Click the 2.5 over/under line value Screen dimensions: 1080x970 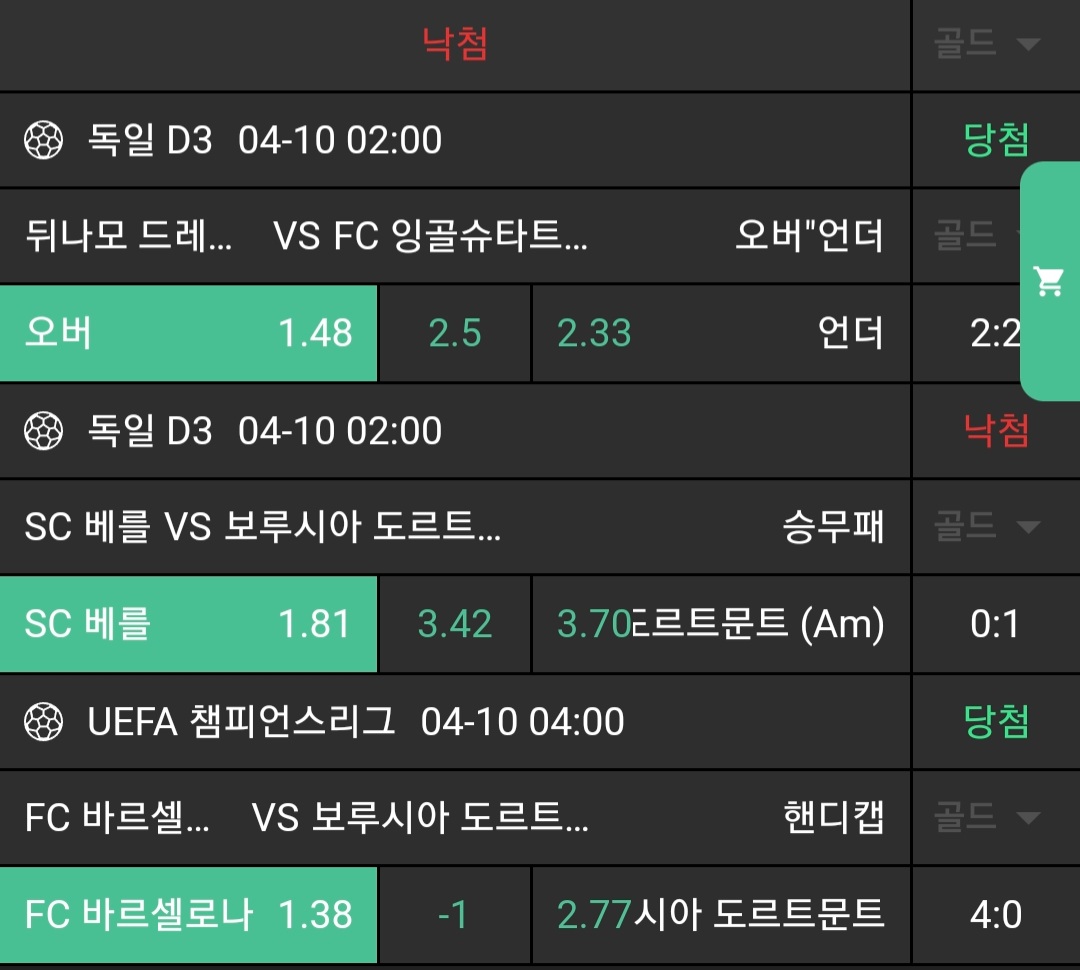coord(455,333)
